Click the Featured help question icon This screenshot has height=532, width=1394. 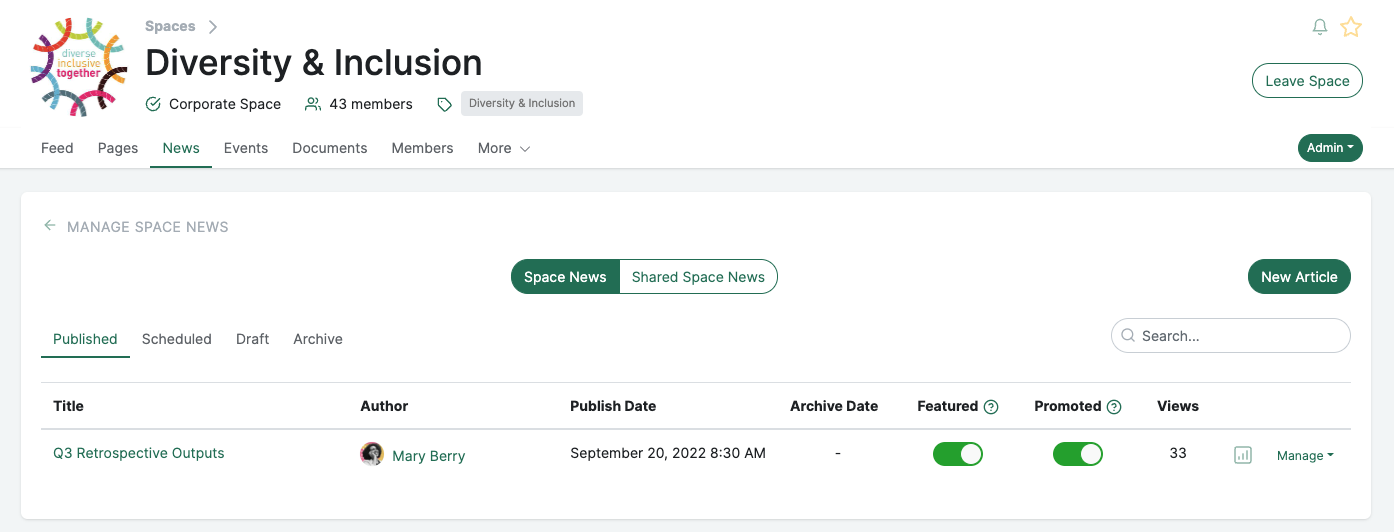[991, 407]
